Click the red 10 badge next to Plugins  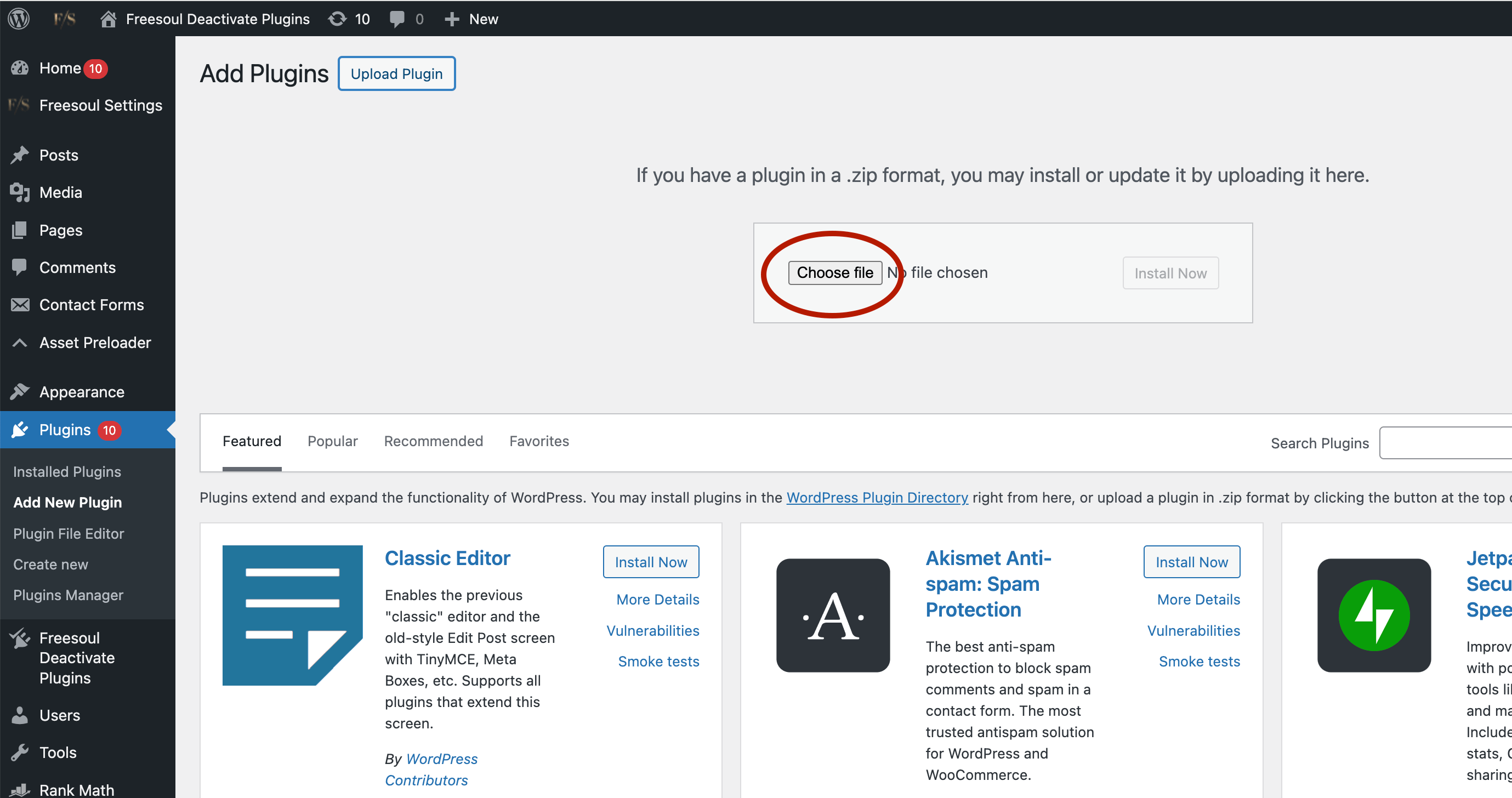(109, 430)
